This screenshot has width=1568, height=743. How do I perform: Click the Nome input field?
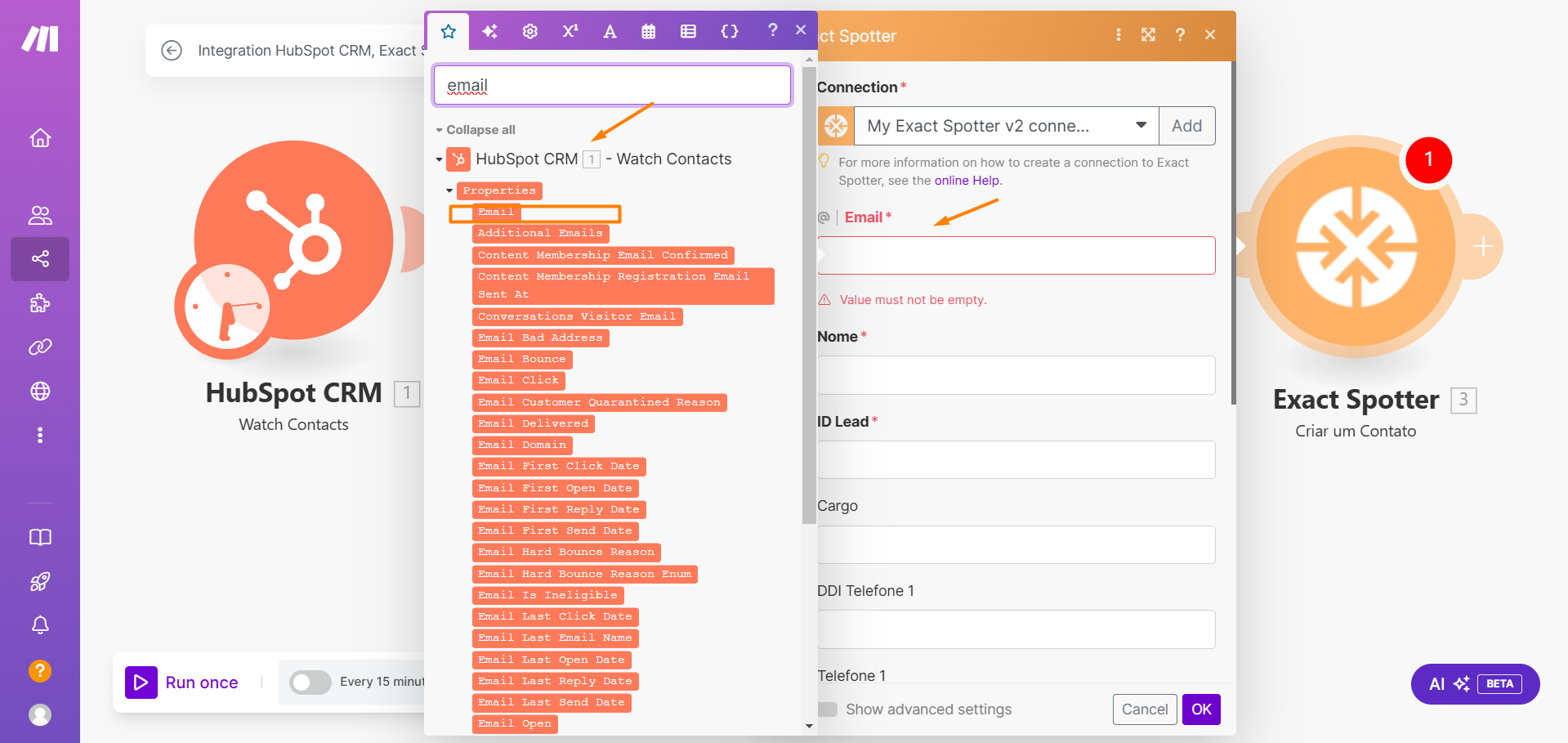click(1016, 375)
